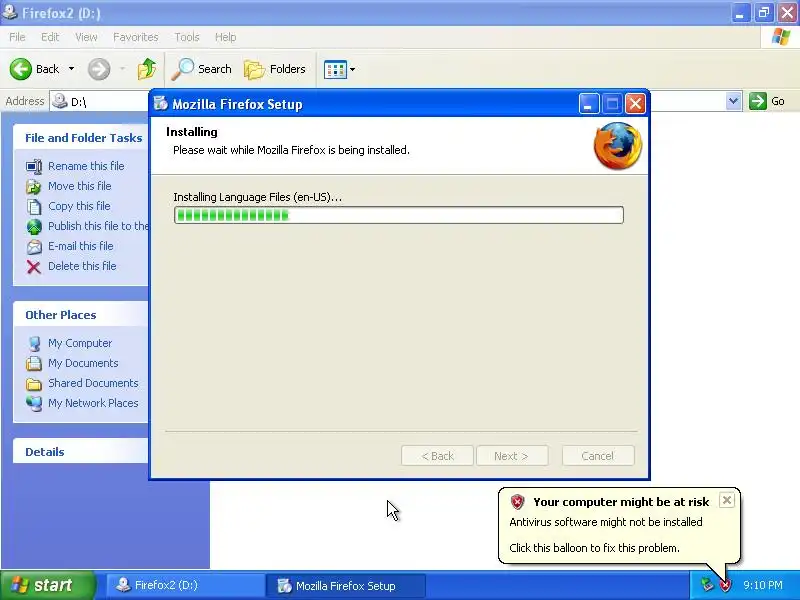The width and height of the screenshot is (800, 600).
Task: Click the grey Forward arrow icon
Action: pyautogui.click(x=99, y=69)
